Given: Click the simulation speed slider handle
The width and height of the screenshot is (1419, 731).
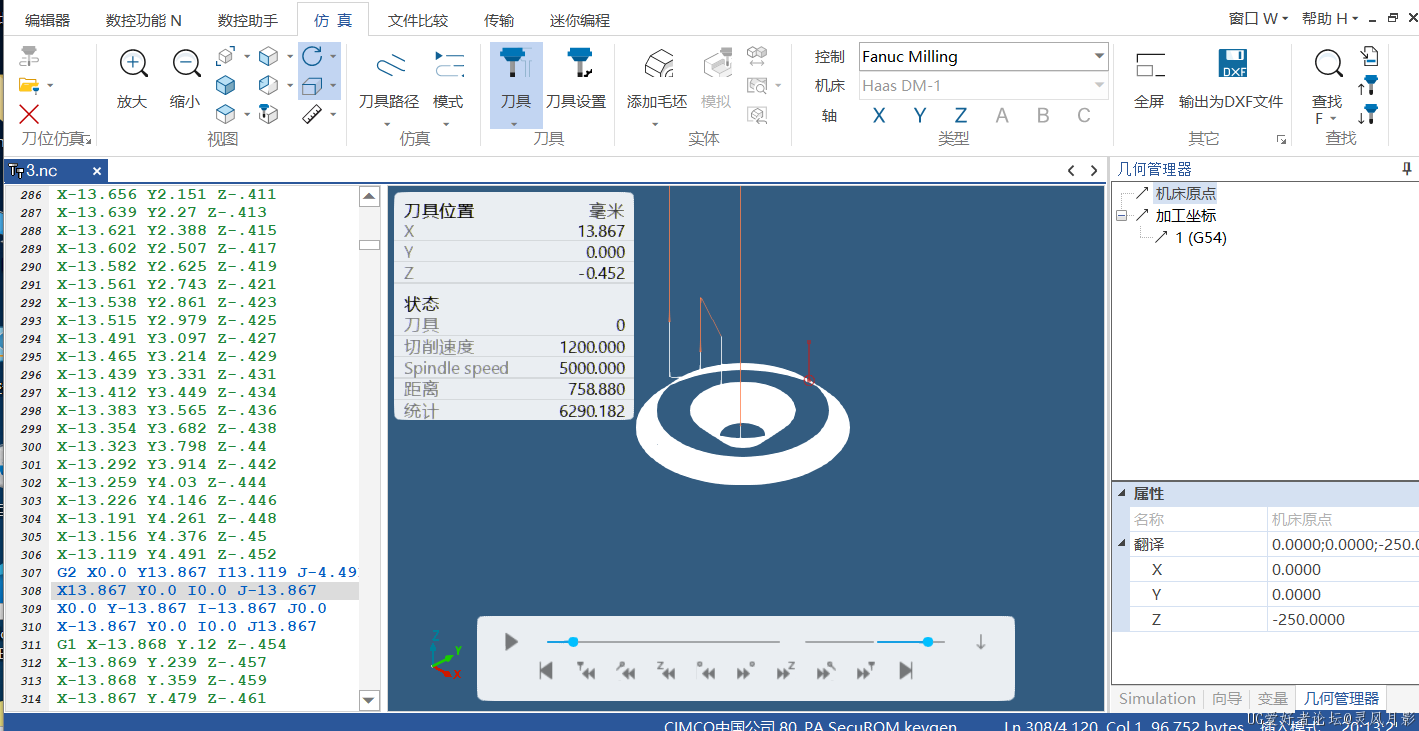Looking at the screenshot, I should click(928, 642).
